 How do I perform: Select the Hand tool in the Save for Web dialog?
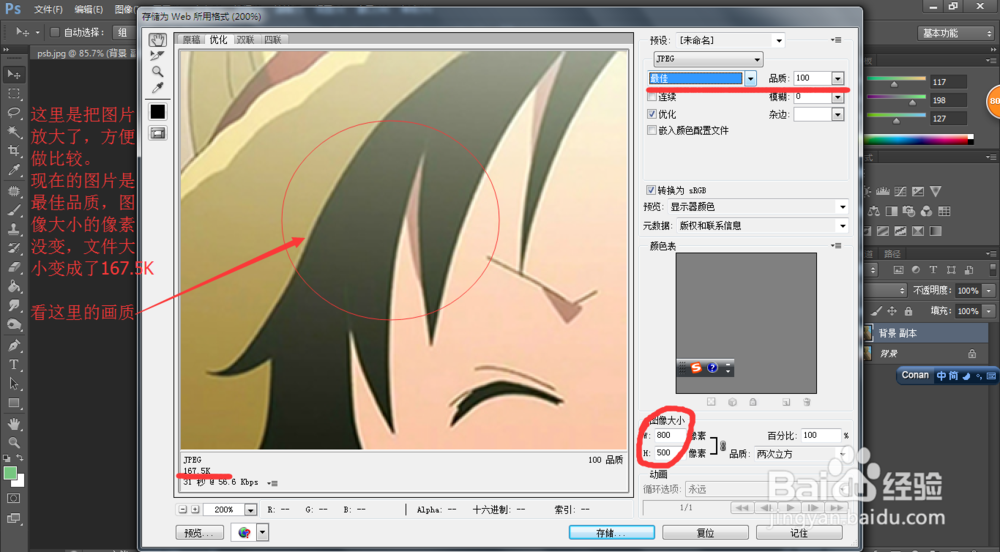click(158, 40)
